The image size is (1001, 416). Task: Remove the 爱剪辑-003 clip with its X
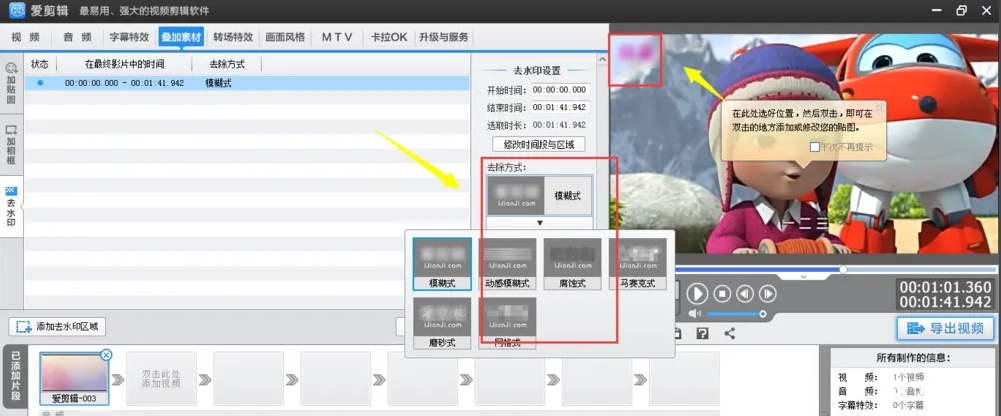(x=106, y=355)
